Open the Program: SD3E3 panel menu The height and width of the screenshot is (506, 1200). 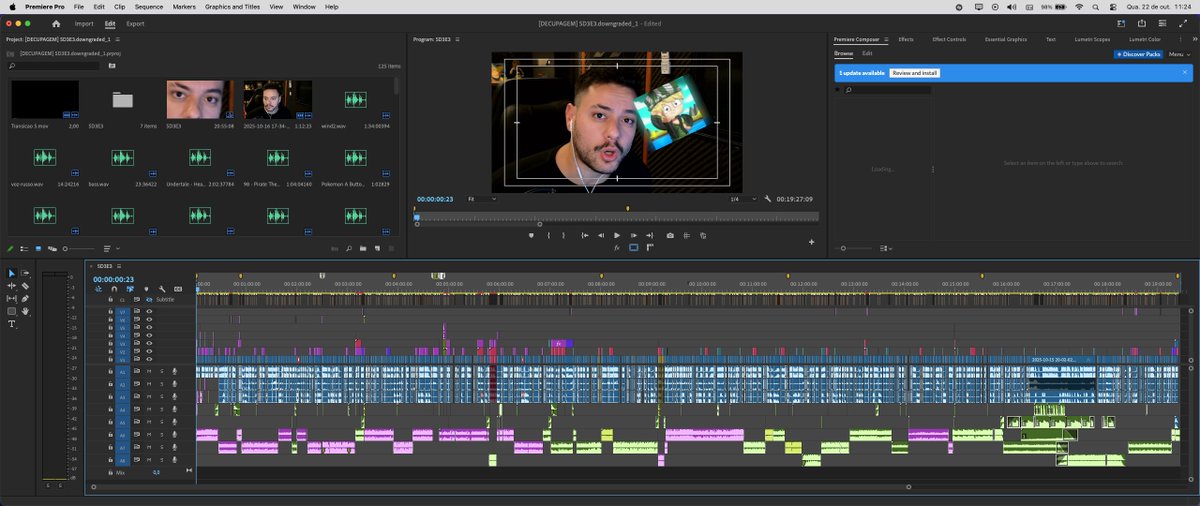458,39
